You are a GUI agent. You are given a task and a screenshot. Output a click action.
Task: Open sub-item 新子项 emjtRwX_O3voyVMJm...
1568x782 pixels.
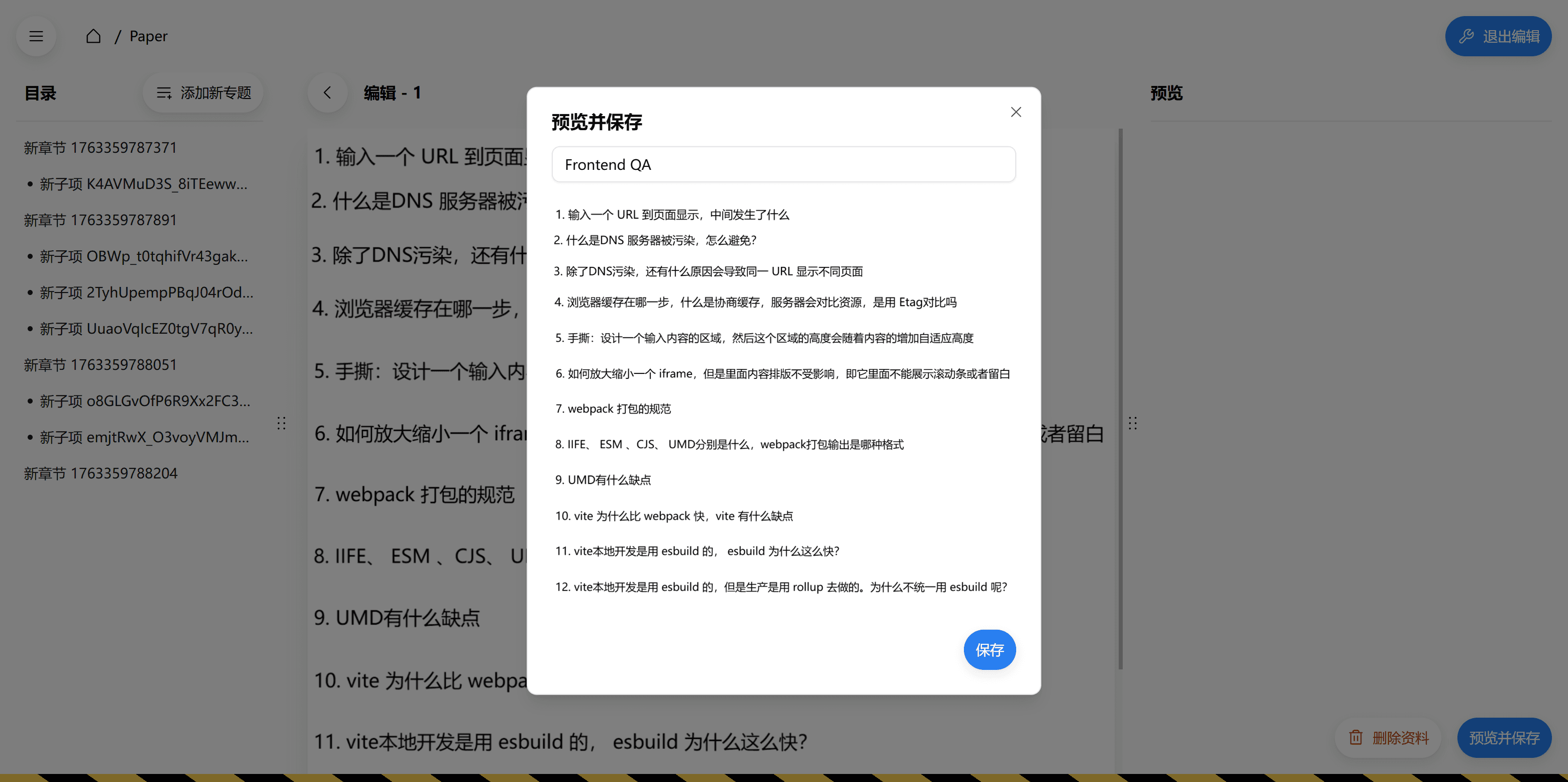pyautogui.click(x=144, y=438)
